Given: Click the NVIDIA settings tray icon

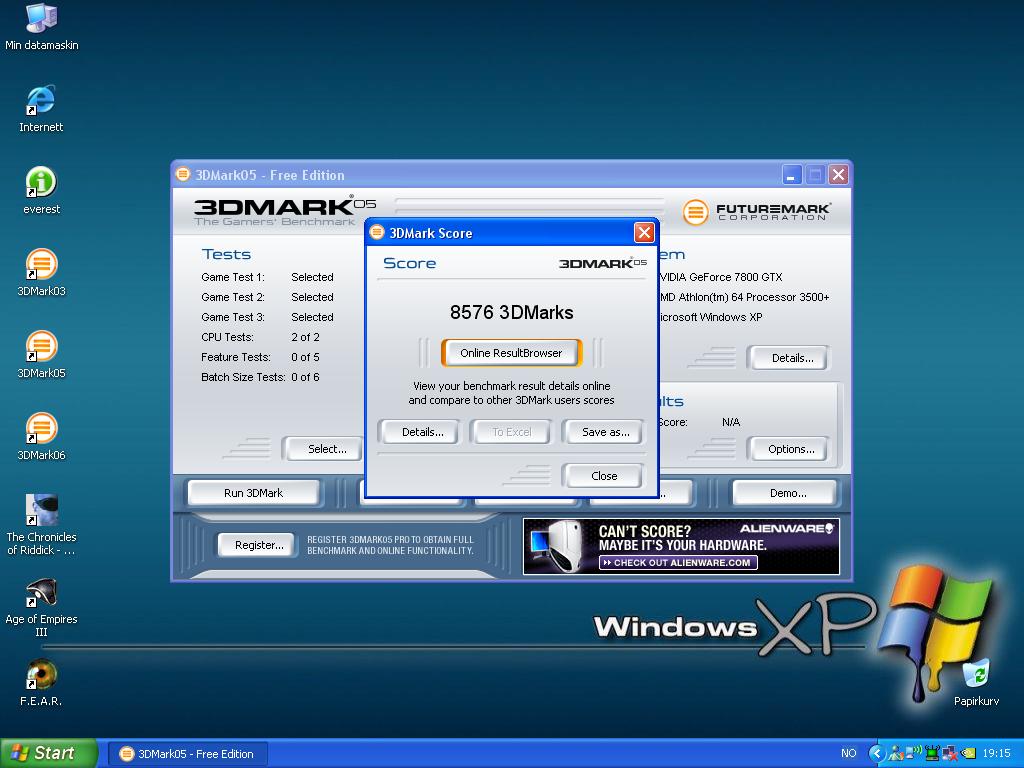Looking at the screenshot, I should pyautogui.click(x=968, y=753).
